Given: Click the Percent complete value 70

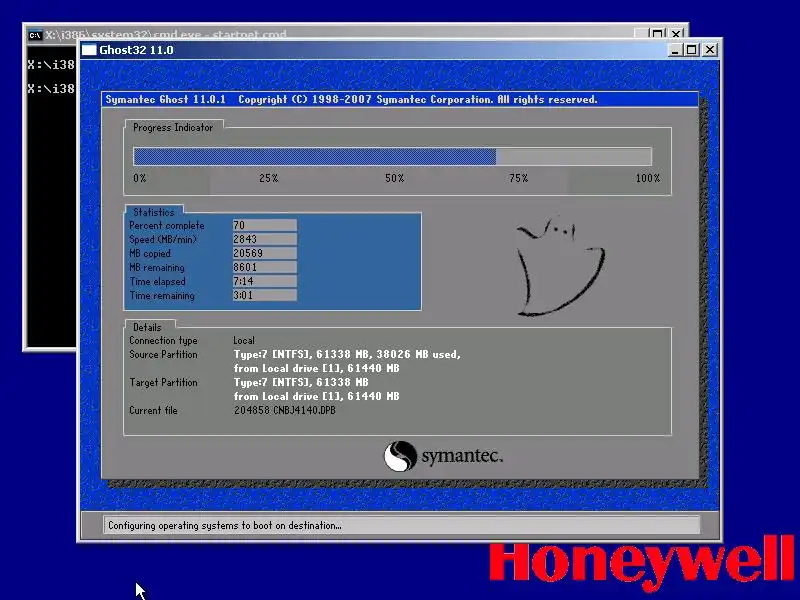Looking at the screenshot, I should (264, 226).
